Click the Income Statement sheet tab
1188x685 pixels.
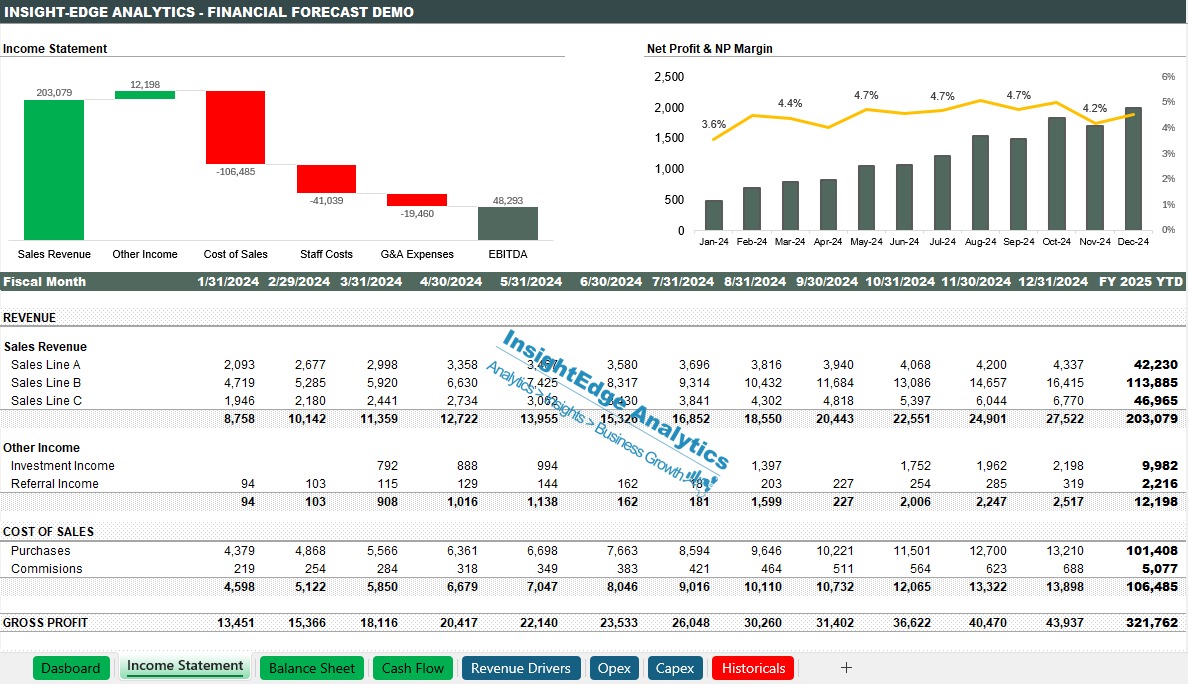click(x=185, y=666)
